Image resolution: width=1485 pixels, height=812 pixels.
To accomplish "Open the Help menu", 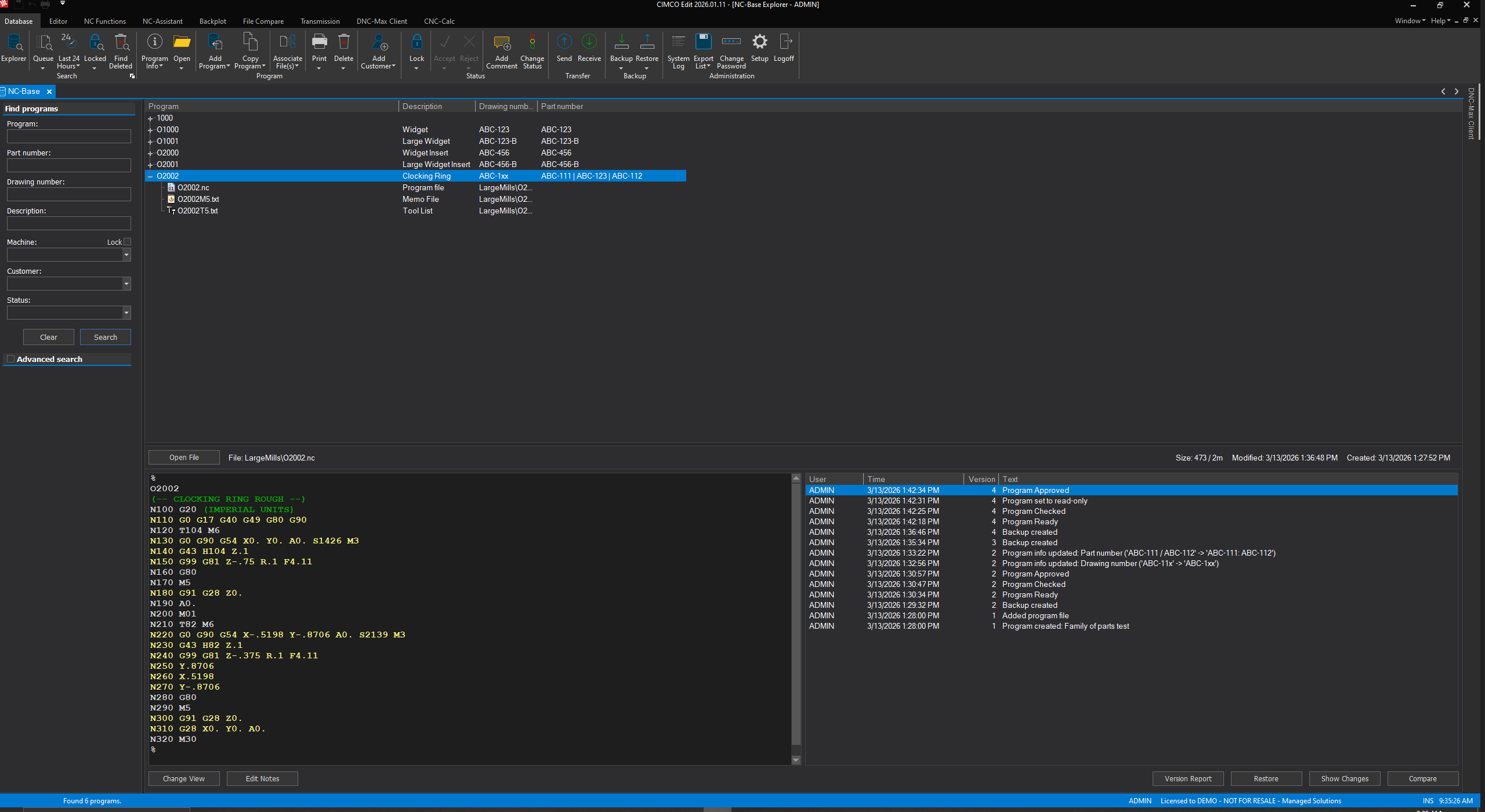I will [1440, 21].
